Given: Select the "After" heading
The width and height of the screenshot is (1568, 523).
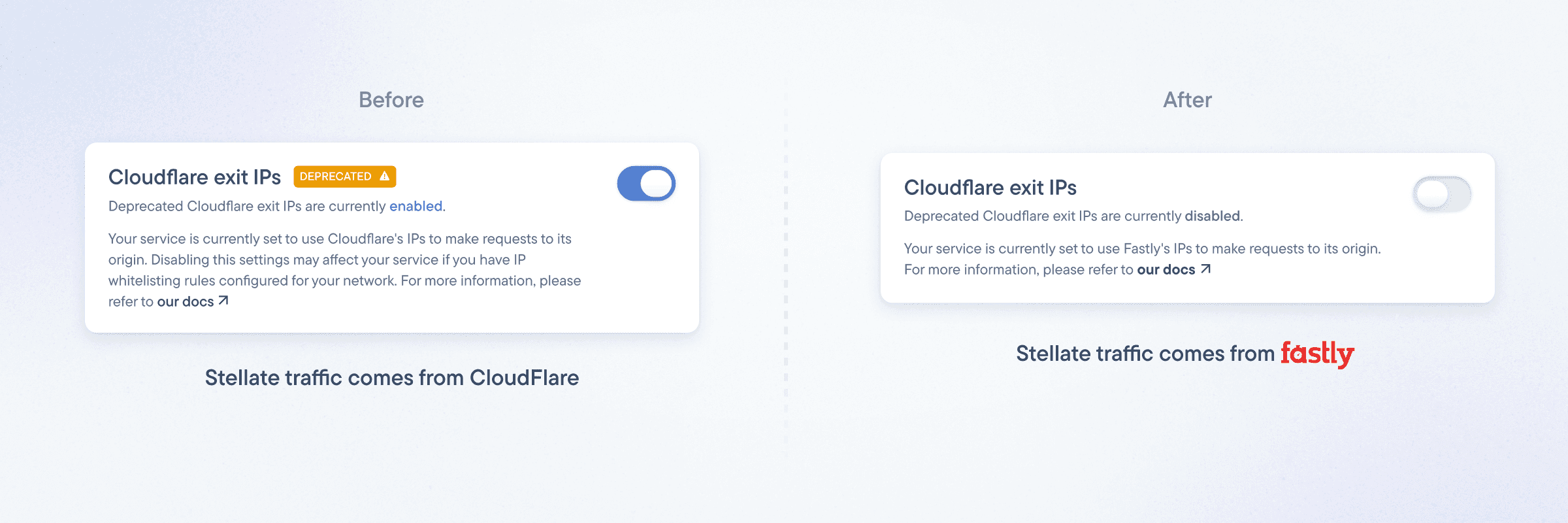Looking at the screenshot, I should pos(1187,100).
